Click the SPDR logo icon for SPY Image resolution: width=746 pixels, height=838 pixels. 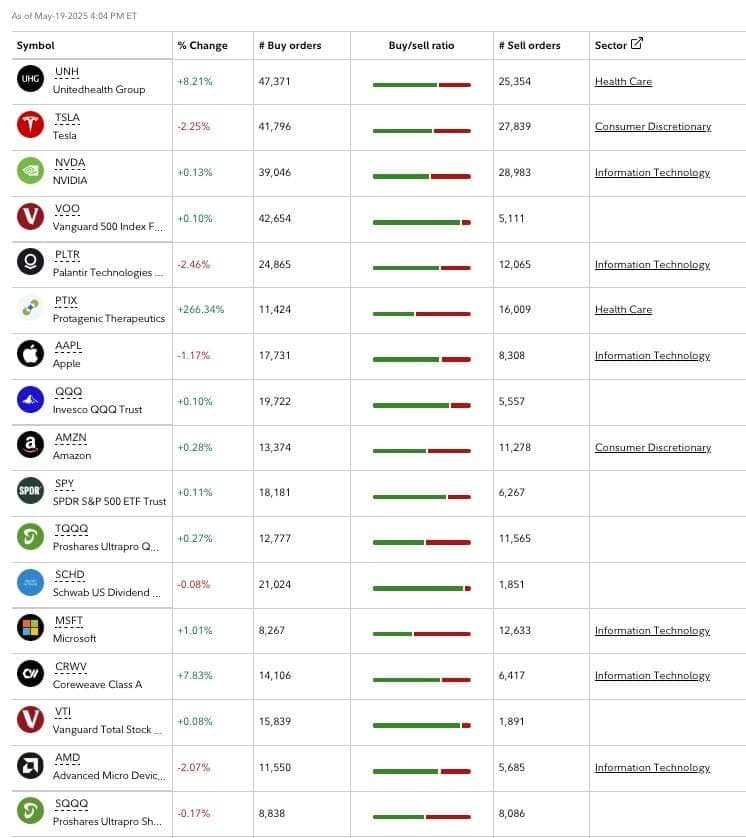click(30, 491)
